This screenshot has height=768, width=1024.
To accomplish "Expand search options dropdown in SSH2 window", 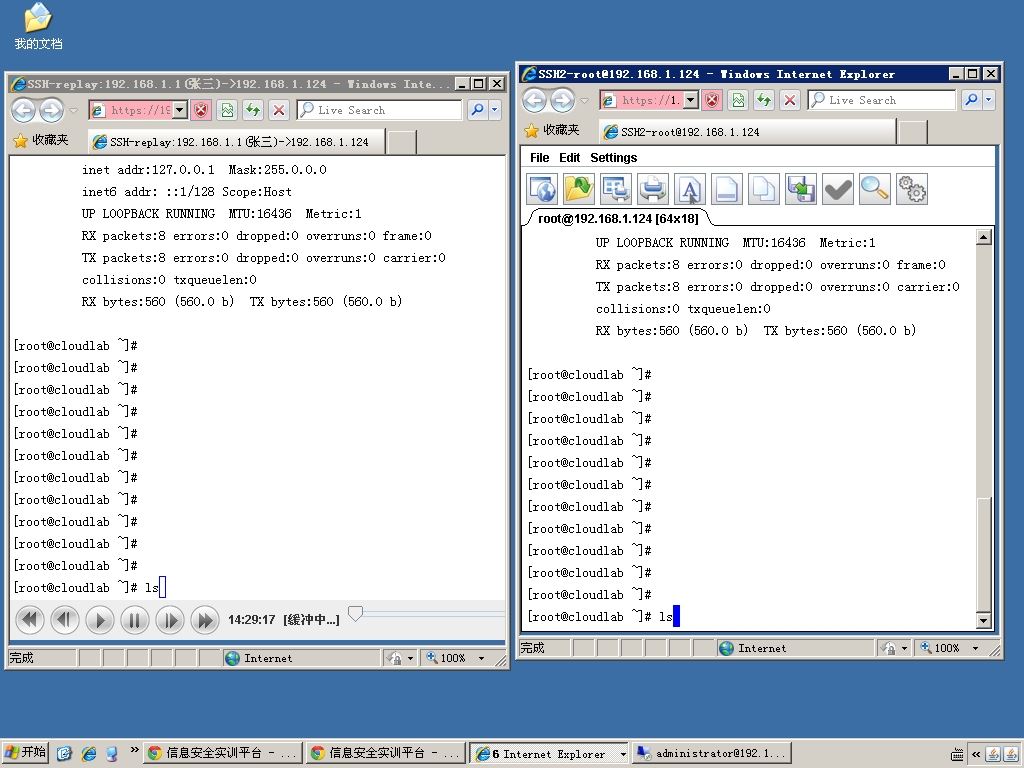I will coord(988,101).
